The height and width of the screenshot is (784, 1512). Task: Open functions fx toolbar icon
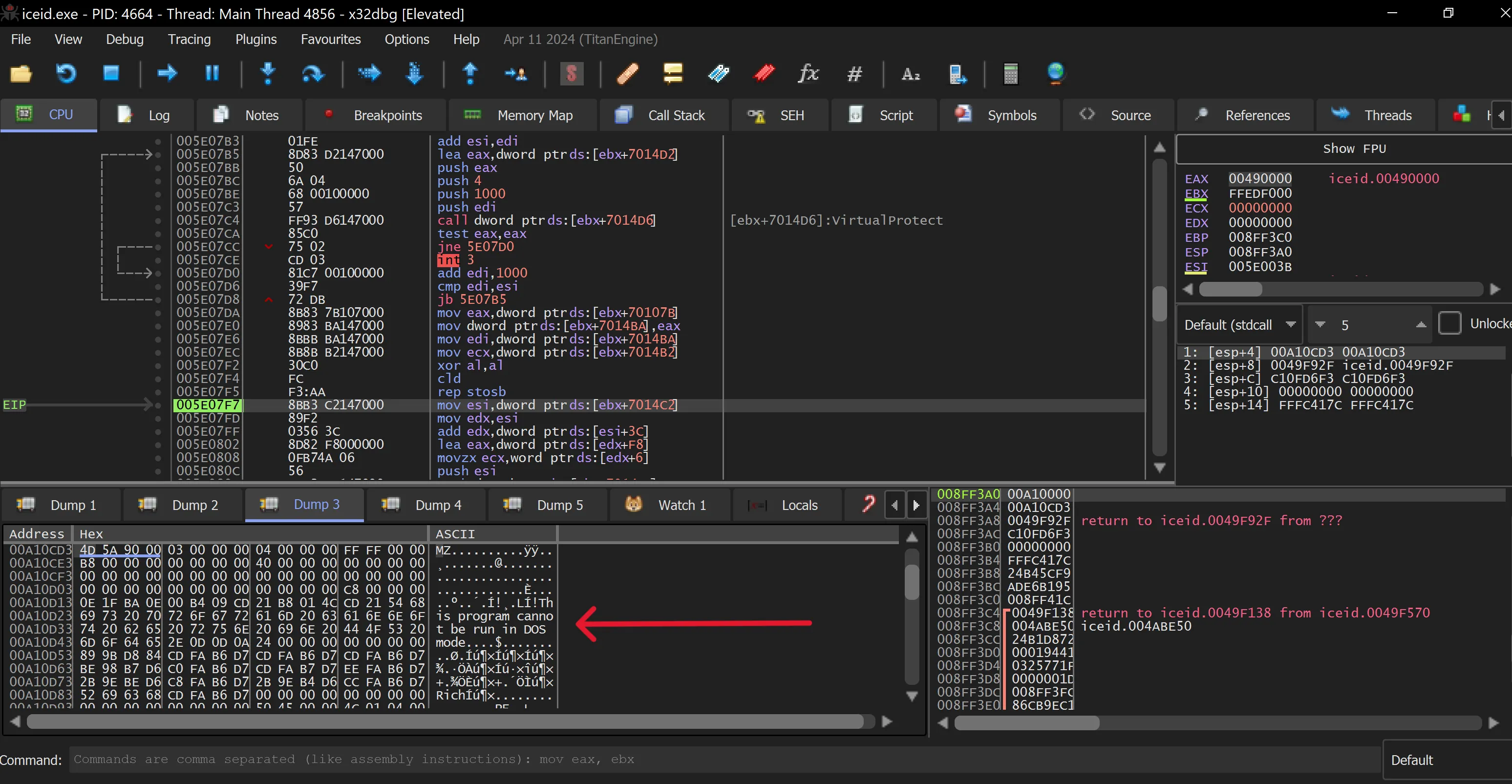tap(808, 74)
